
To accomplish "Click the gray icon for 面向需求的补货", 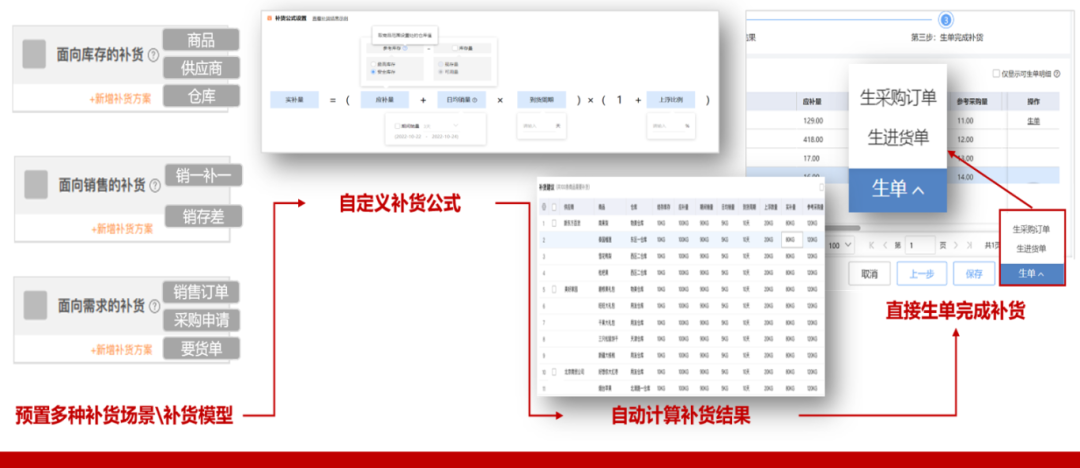I will pos(36,305).
